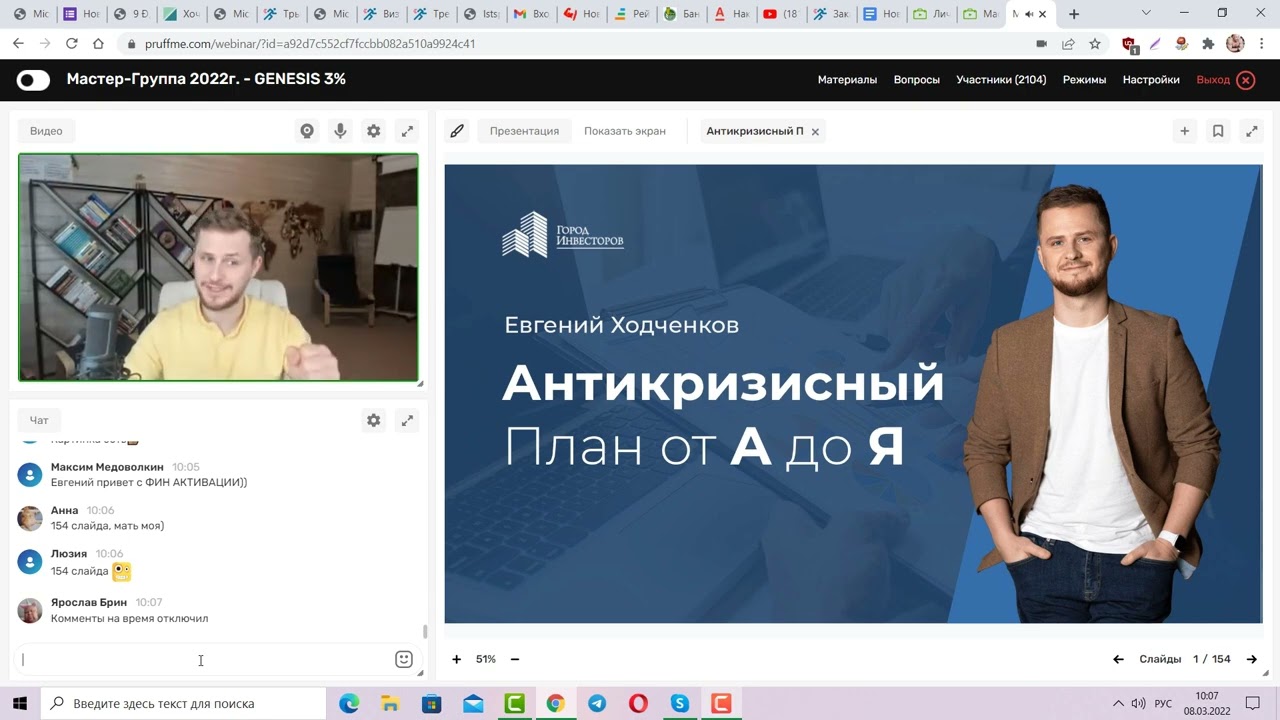Zoom in slides with the plus button
Viewport: 1280px width, 720px height.
click(457, 659)
